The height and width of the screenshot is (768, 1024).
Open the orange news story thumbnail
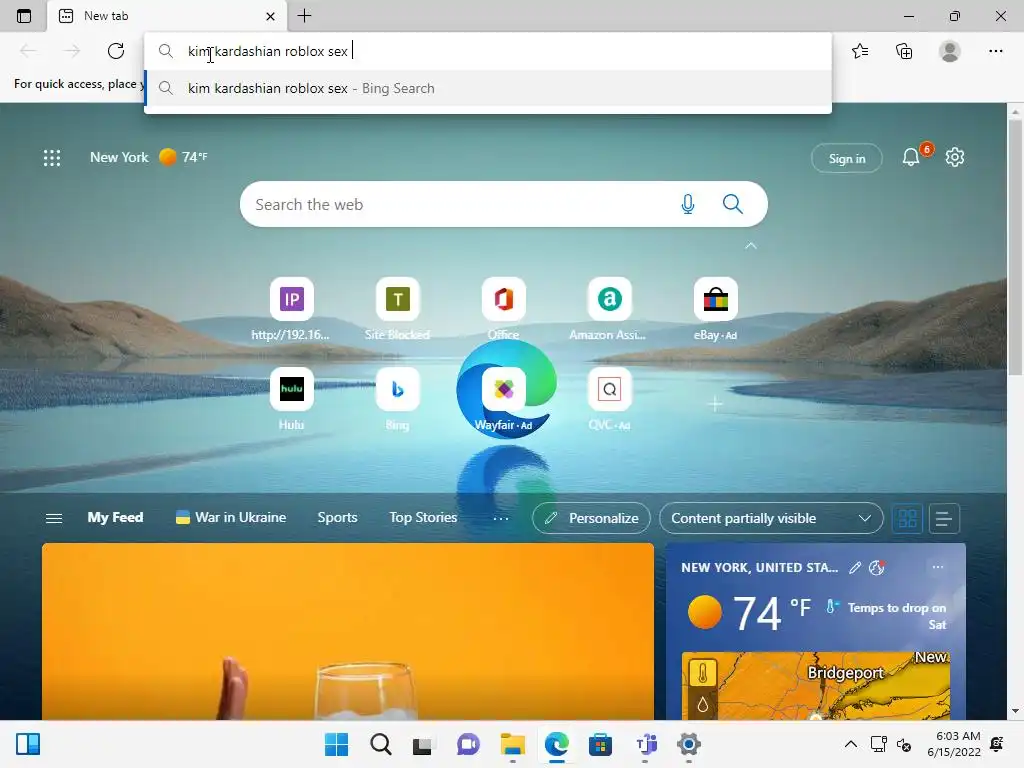[347, 632]
